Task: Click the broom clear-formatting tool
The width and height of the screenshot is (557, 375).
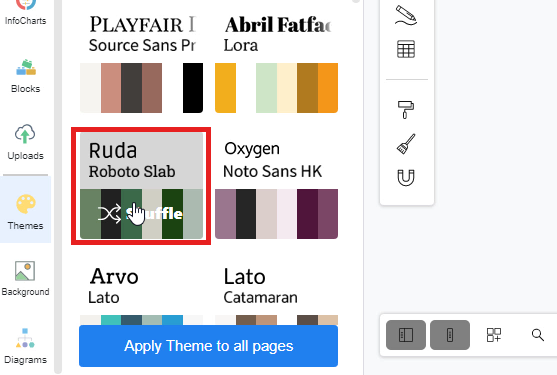Action: coord(406,144)
